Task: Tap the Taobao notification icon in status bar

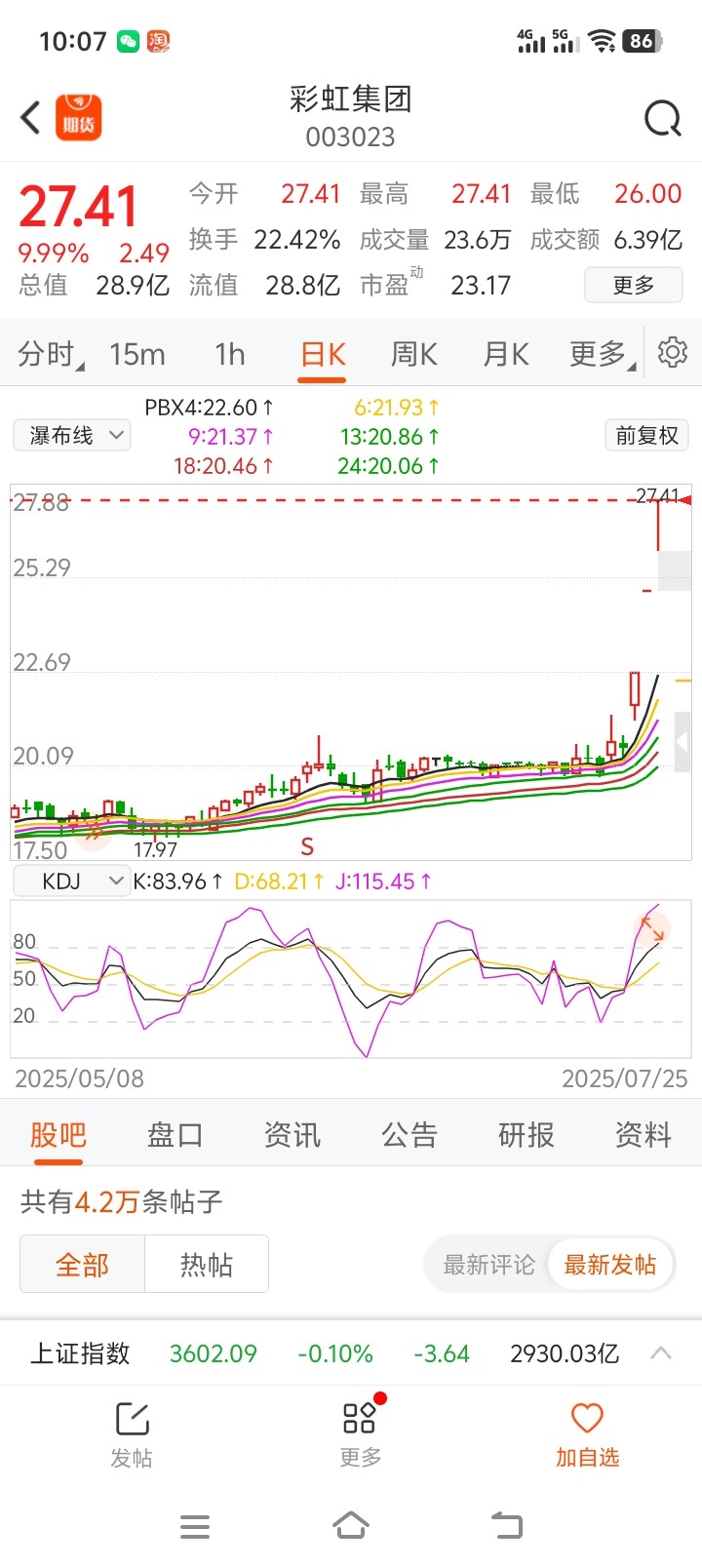Action: (x=158, y=41)
